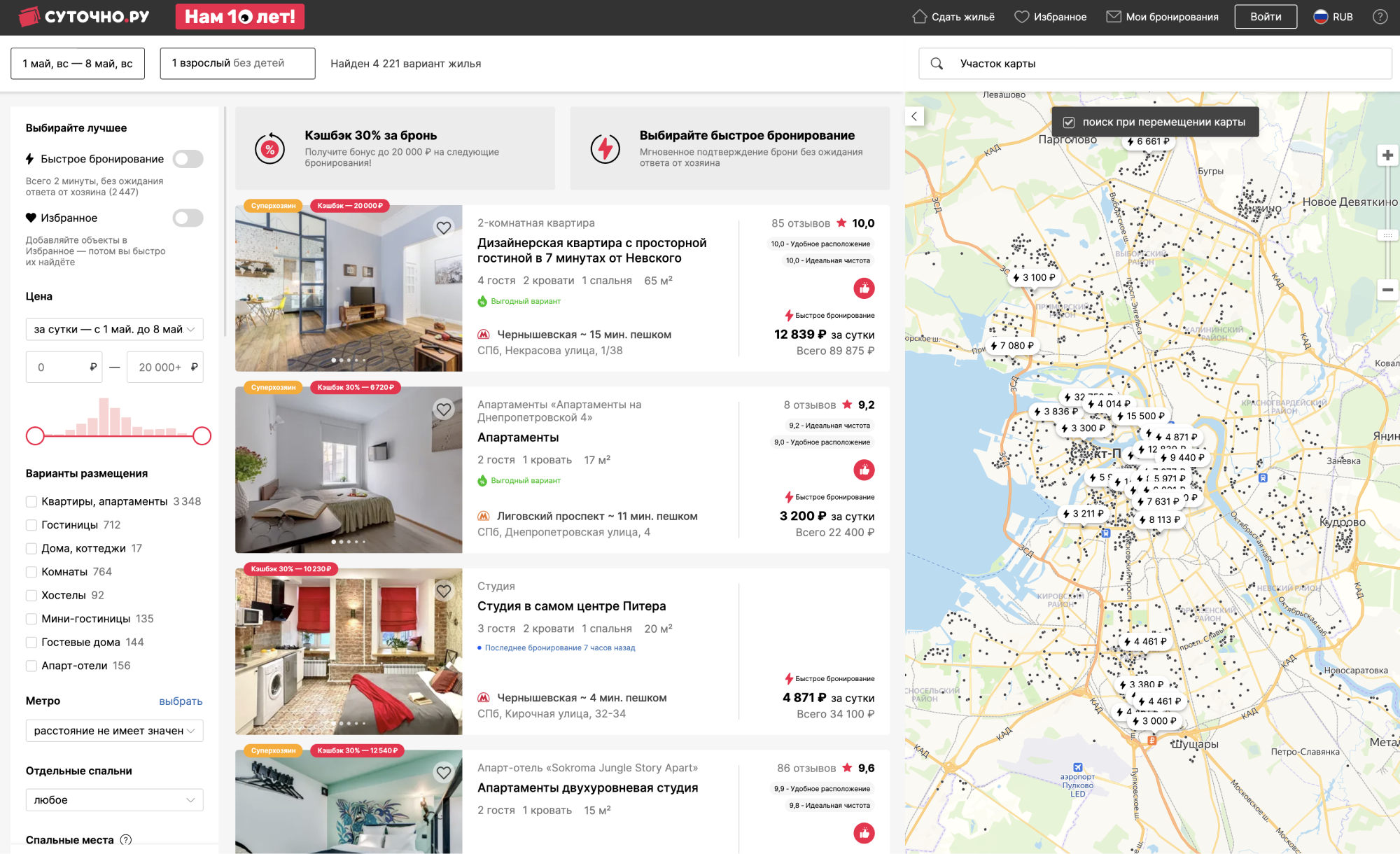Open Избранное in the header
Screen dimensions: 1400x854
1051,17
